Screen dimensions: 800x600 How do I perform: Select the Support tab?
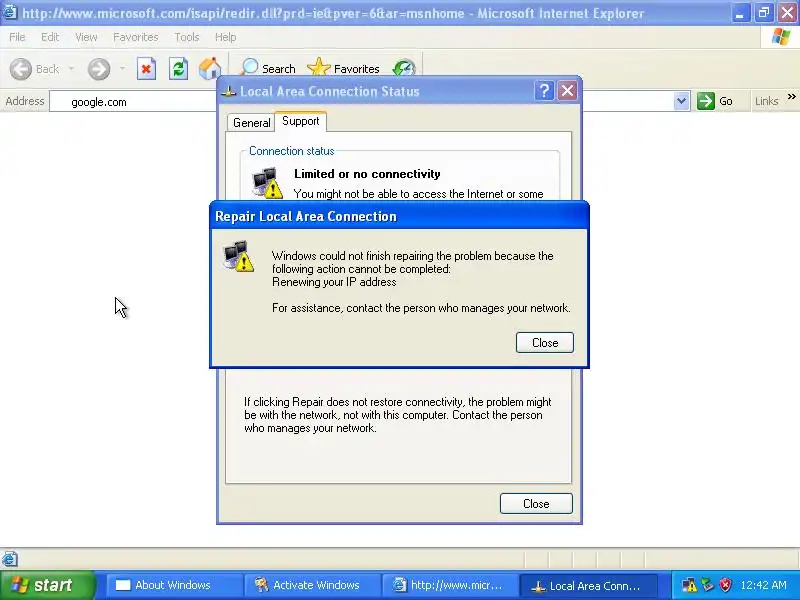[x=301, y=121]
